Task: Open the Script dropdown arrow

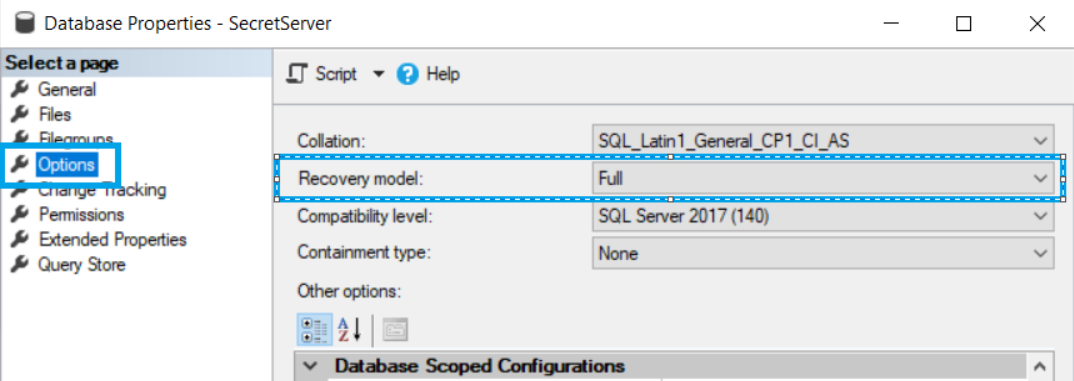Action: pyautogui.click(x=379, y=74)
